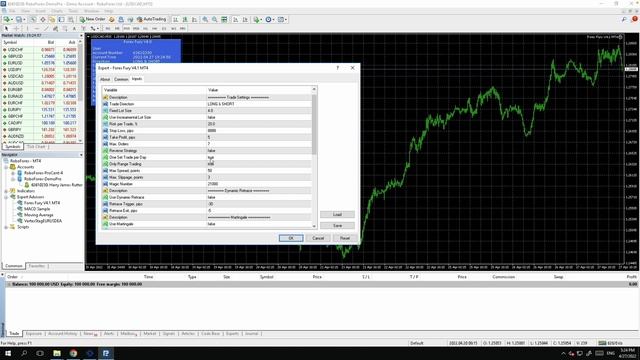640x360 pixels.
Task: Click the taskbar search icon
Action: coord(24,353)
